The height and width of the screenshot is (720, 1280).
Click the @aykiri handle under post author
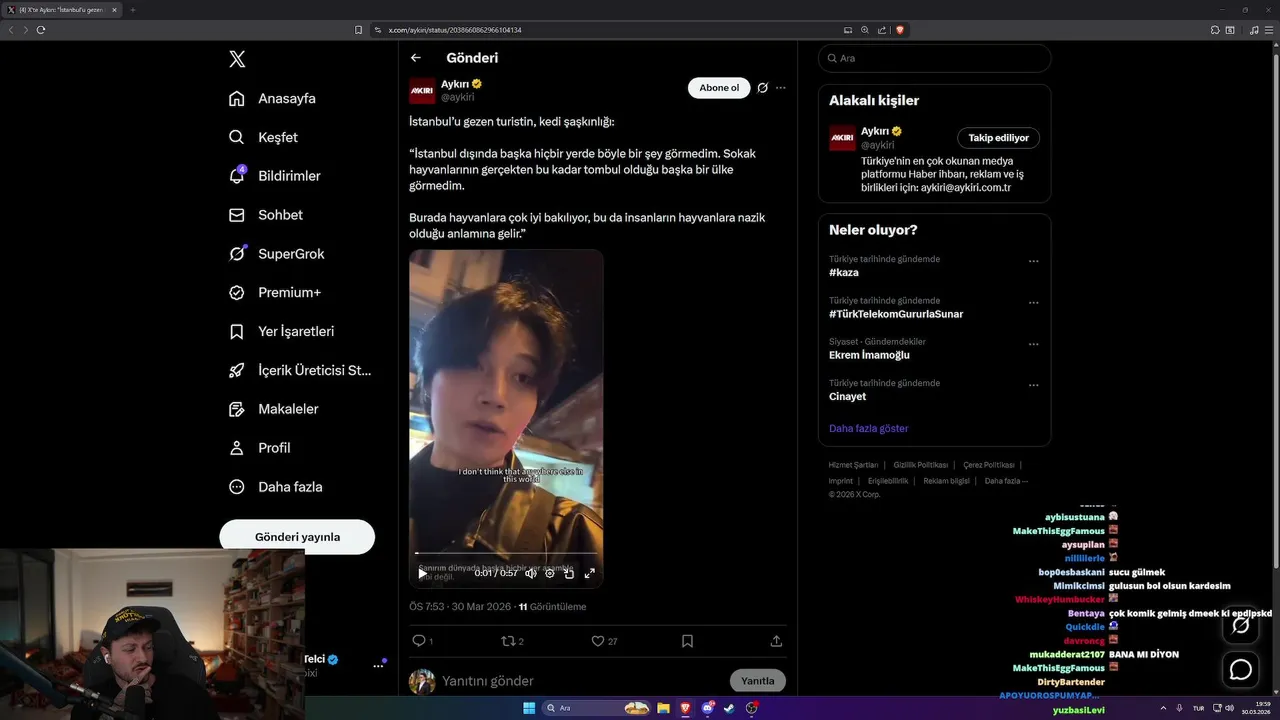(x=458, y=98)
